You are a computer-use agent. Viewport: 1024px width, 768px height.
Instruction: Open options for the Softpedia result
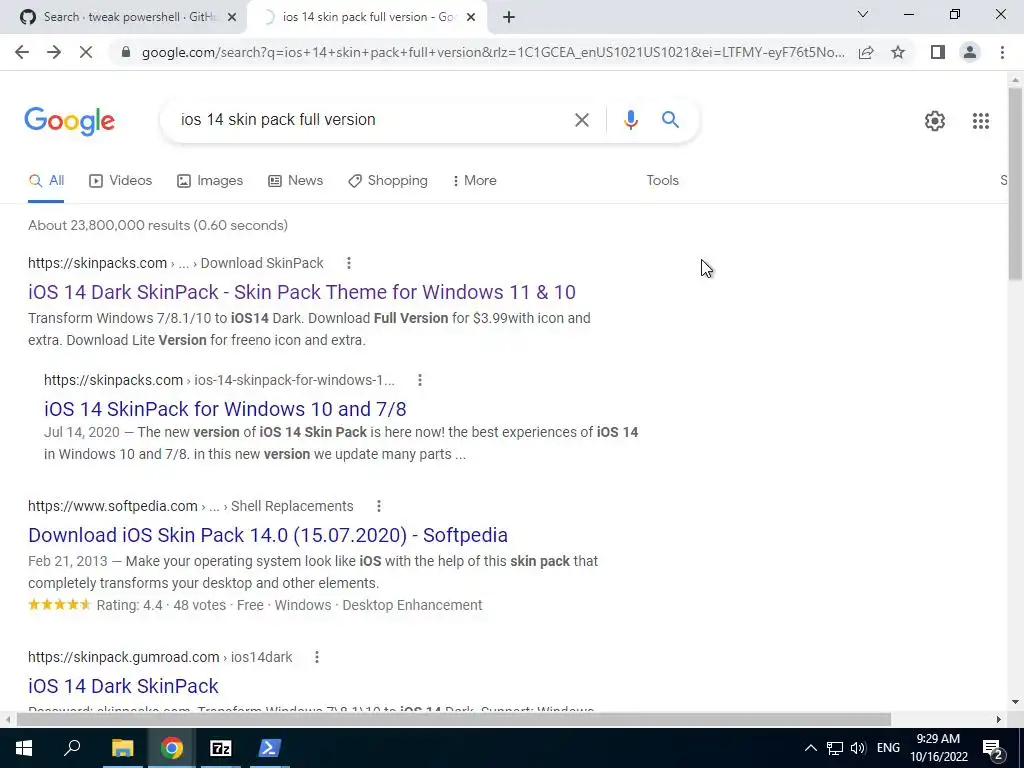(379, 506)
